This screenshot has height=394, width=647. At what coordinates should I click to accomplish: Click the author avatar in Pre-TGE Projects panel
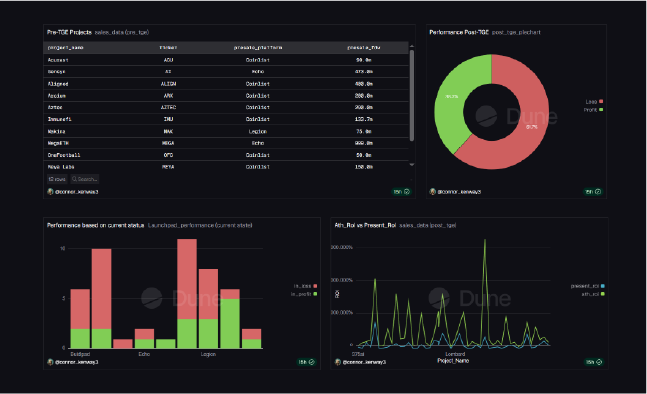coord(50,192)
